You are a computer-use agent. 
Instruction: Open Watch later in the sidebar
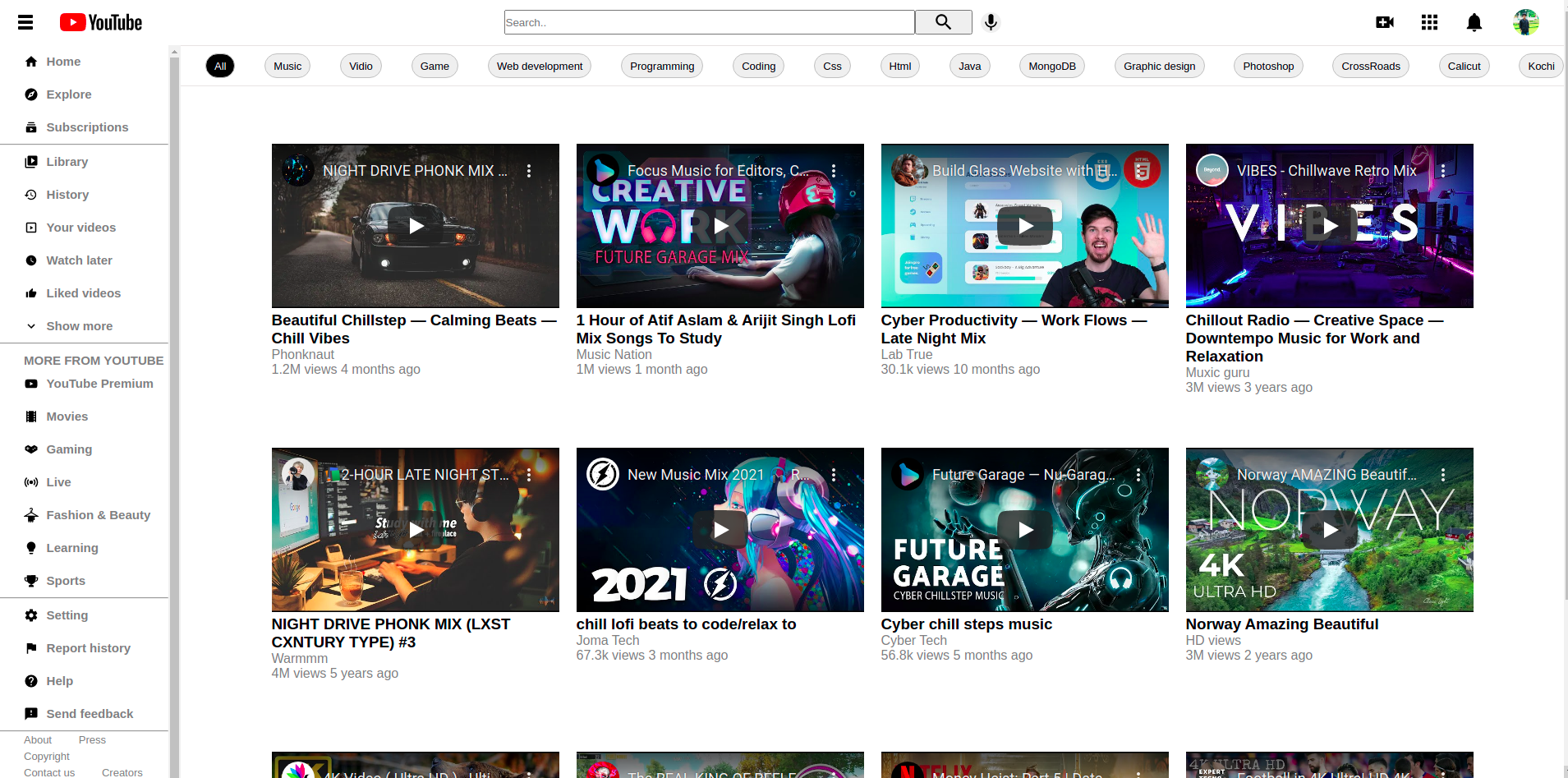point(79,260)
